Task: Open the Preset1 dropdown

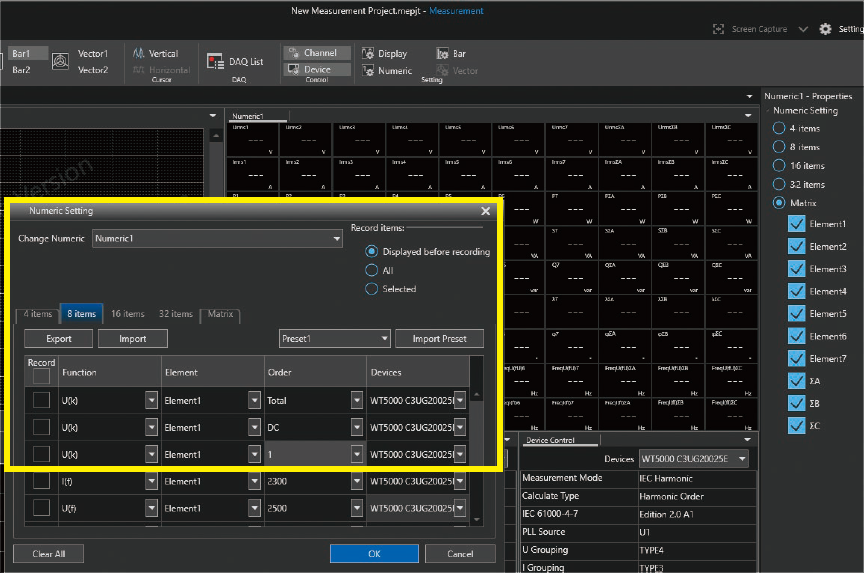Action: [334, 338]
